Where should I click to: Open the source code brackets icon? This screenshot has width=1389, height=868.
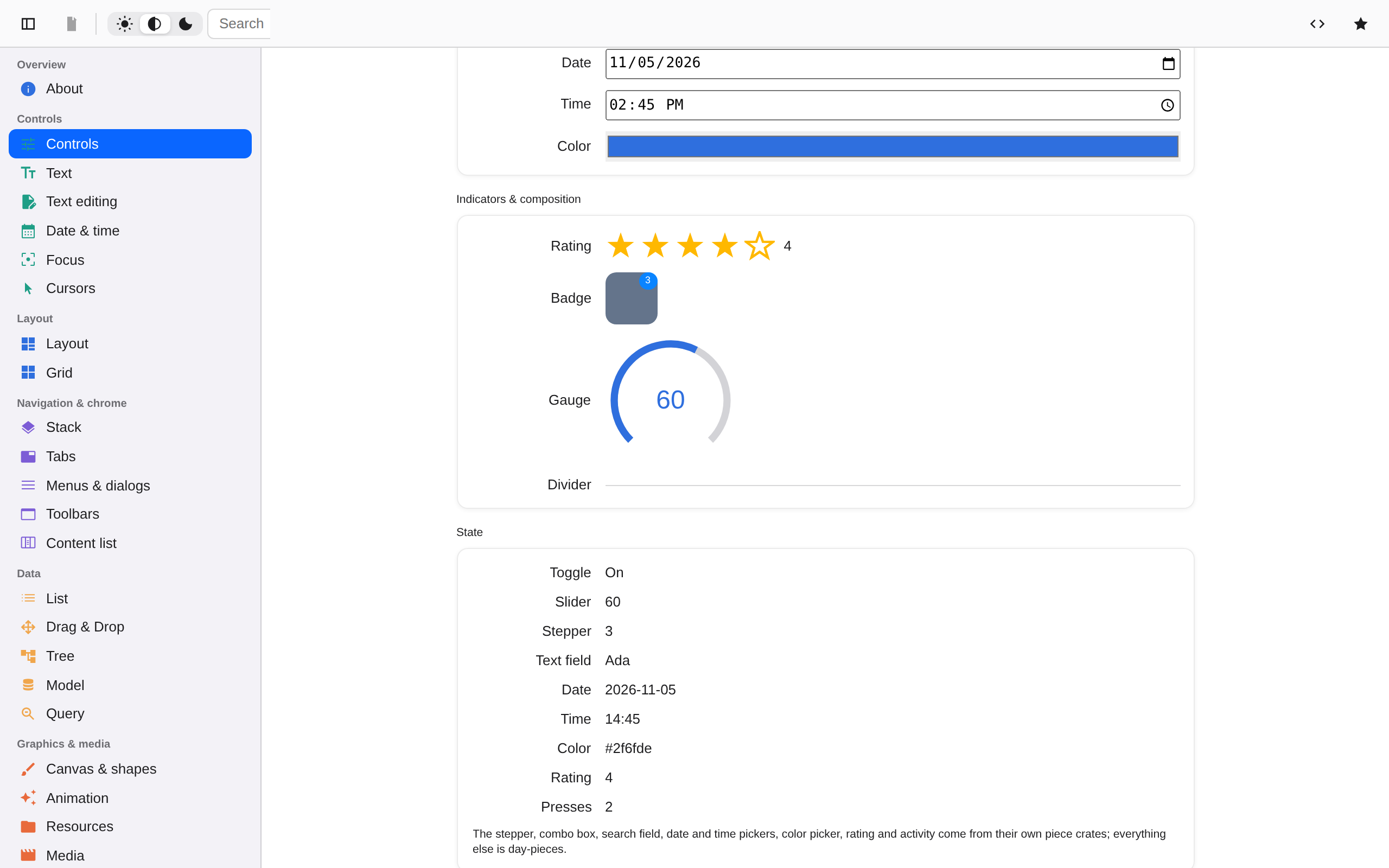point(1317,23)
